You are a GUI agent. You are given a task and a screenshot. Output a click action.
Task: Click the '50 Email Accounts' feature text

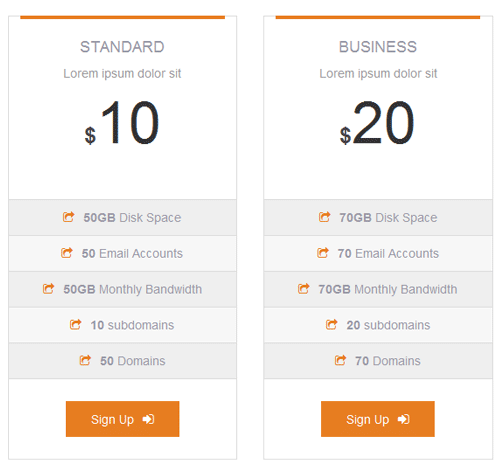point(132,254)
